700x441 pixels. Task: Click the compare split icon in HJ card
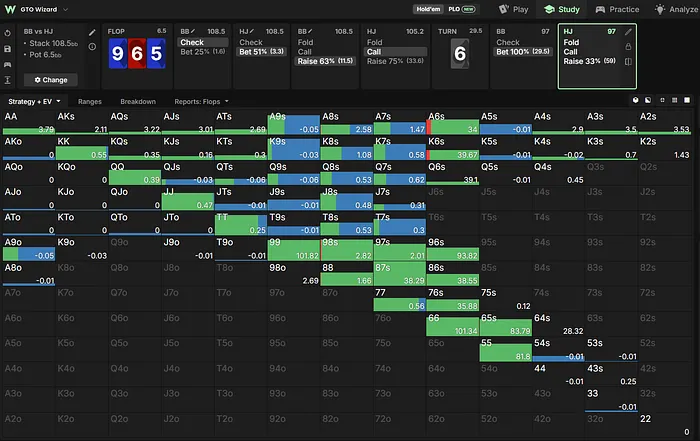click(x=628, y=62)
